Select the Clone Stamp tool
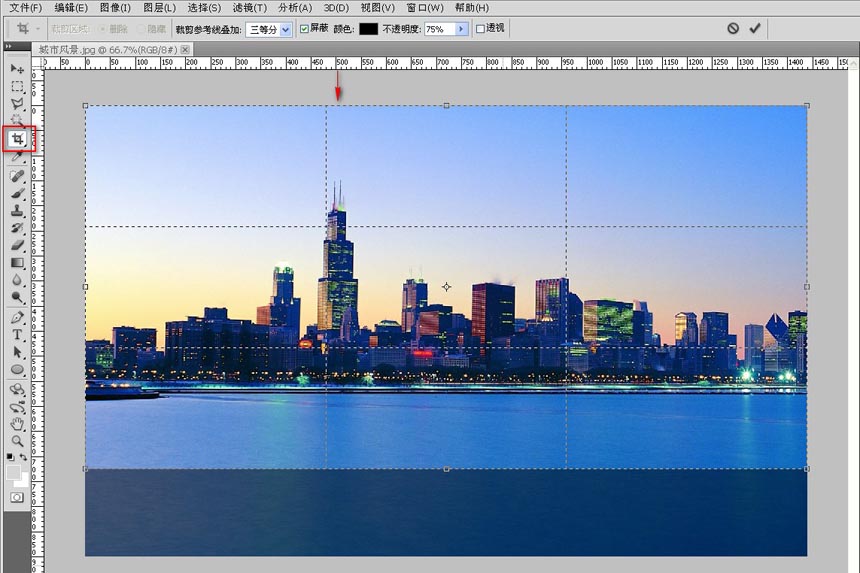 [x=17, y=211]
